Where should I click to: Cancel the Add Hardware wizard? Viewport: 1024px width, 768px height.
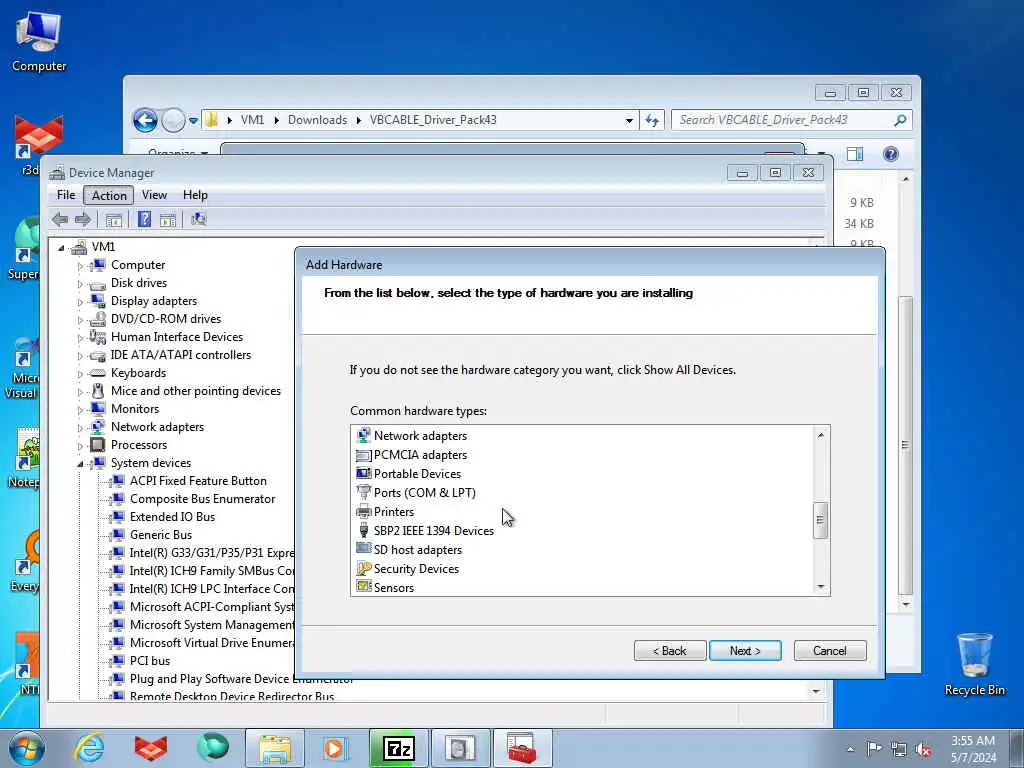[x=830, y=650]
